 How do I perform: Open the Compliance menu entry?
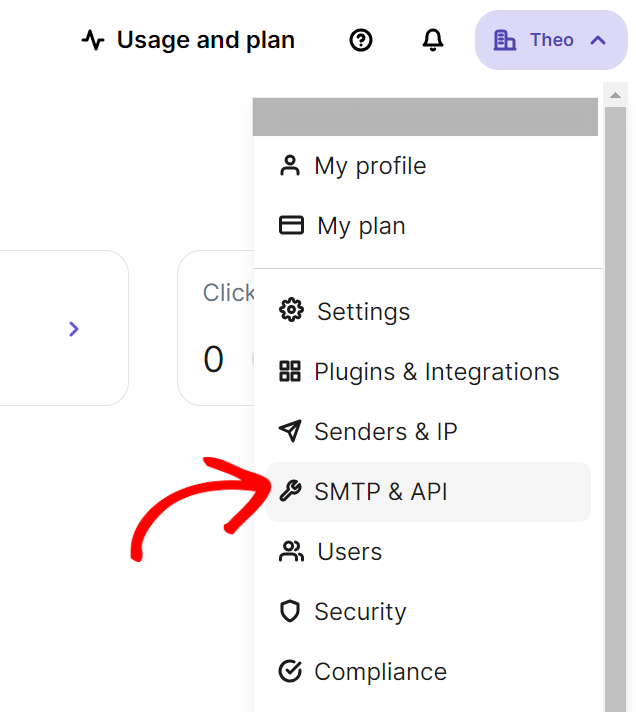click(x=380, y=671)
